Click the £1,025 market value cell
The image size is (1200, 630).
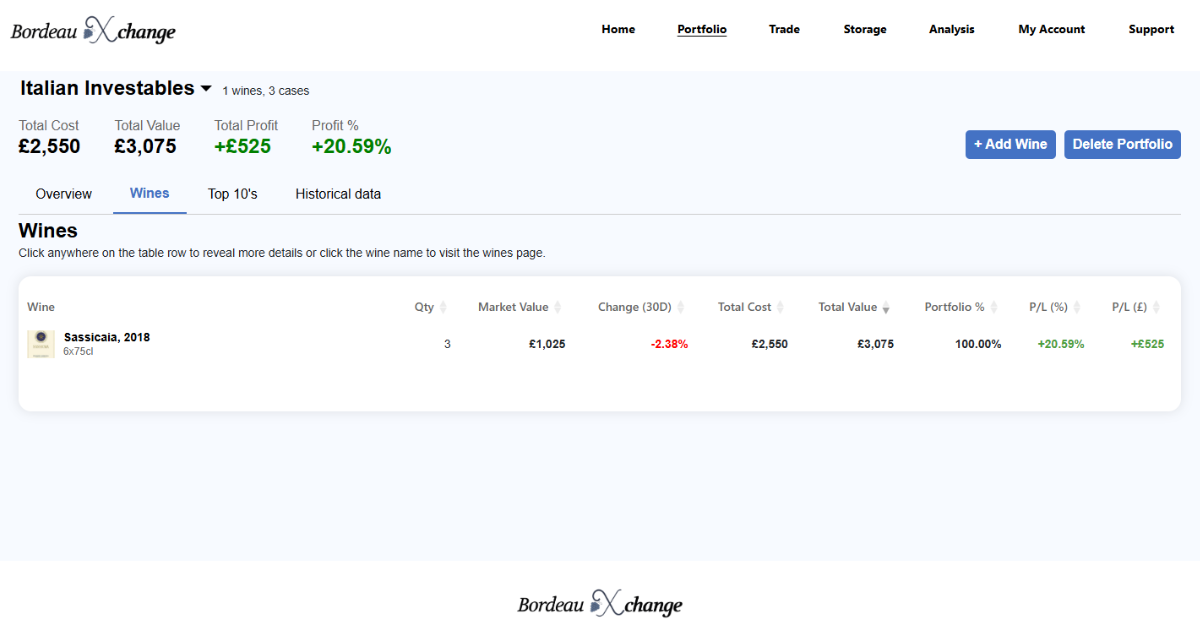pyautogui.click(x=547, y=344)
